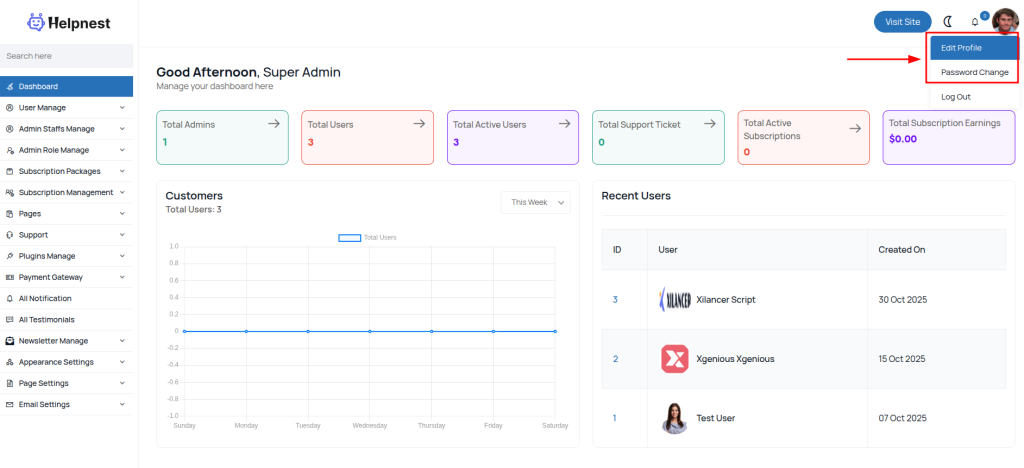Open the arrow on Total Users card
Screen dimensions: 1024x468
pyautogui.click(x=419, y=124)
